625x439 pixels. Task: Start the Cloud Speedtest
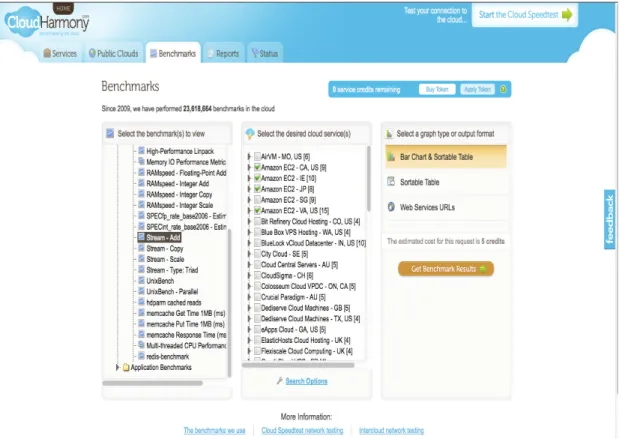[x=525, y=15]
